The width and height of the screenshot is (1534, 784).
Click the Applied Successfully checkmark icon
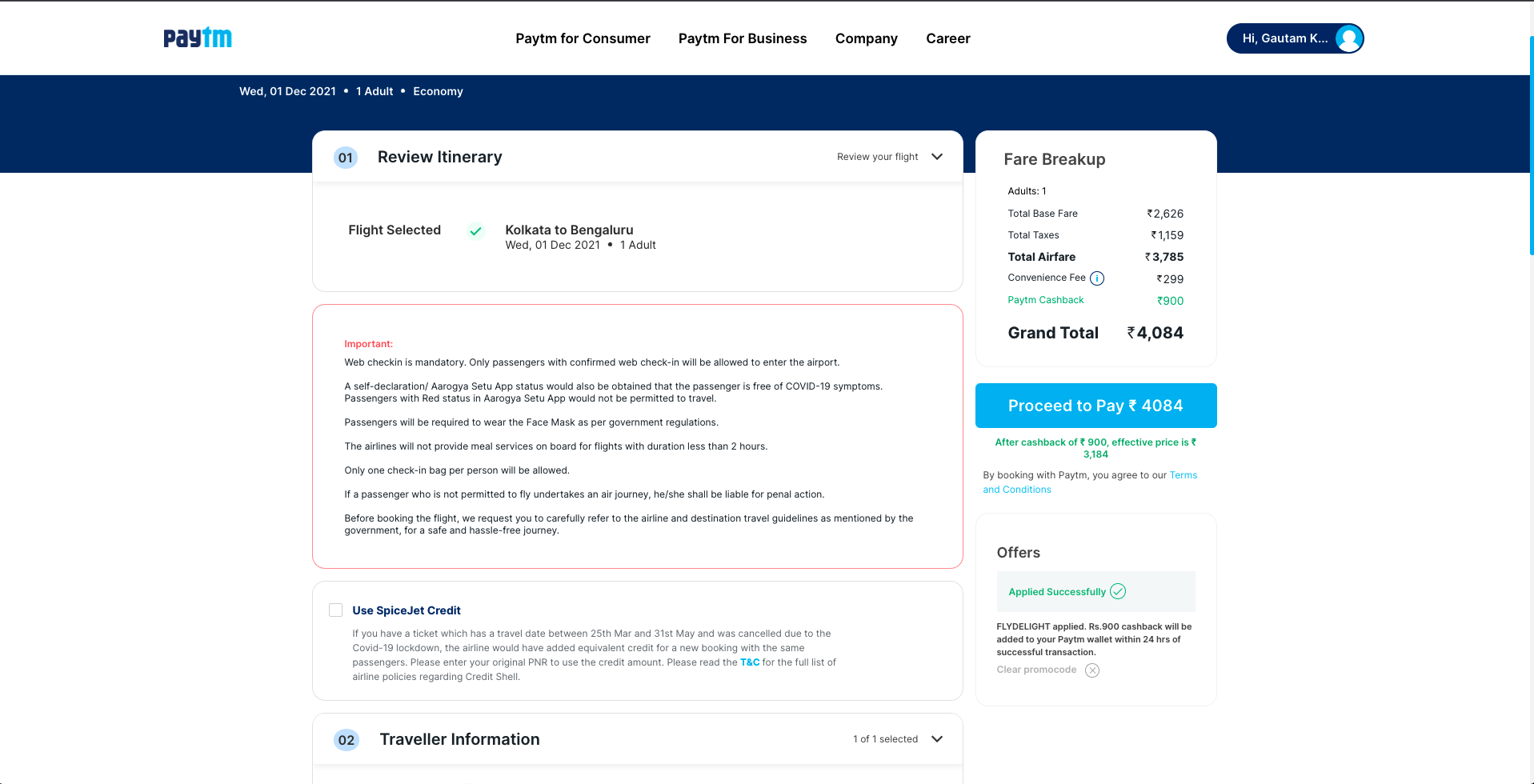(x=1118, y=591)
